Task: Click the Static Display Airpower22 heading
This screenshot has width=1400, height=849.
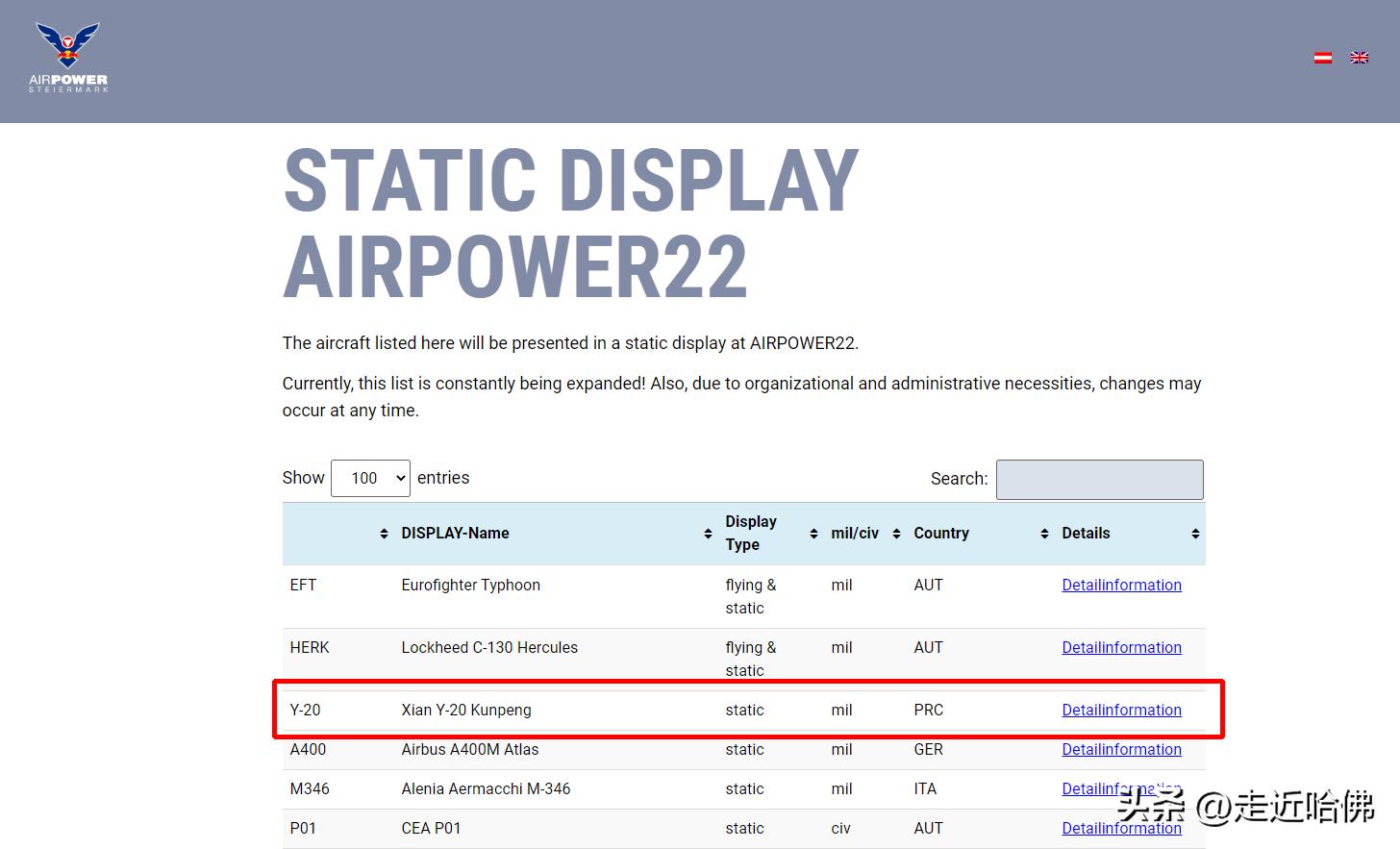Action: click(570, 223)
